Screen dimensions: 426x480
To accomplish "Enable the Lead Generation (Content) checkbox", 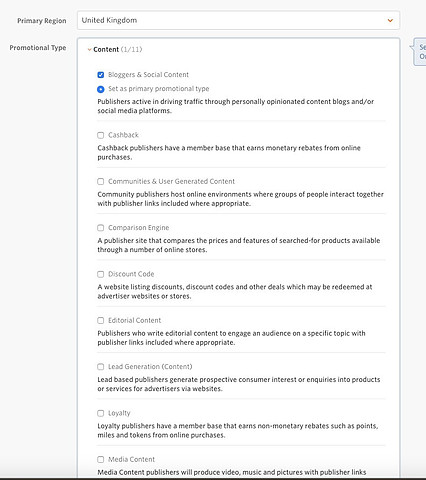I will 101,367.
